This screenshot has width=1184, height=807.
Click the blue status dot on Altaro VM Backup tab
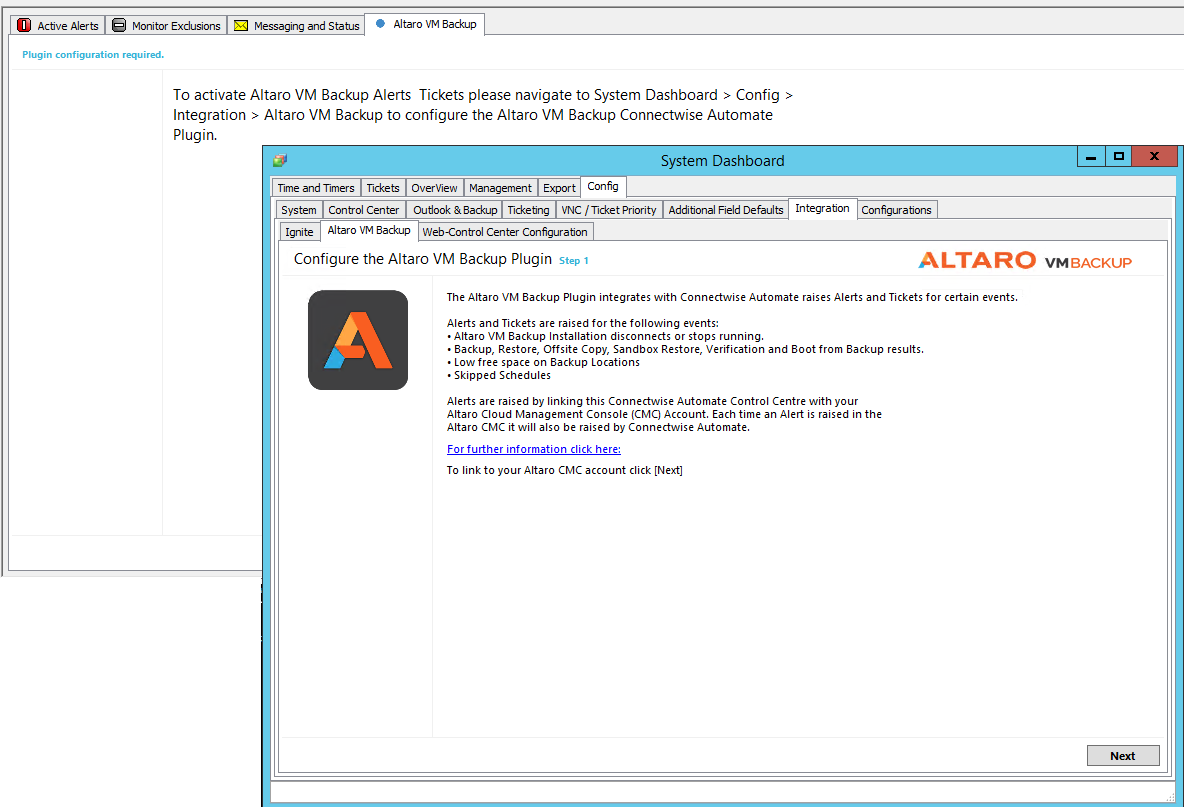(x=381, y=24)
